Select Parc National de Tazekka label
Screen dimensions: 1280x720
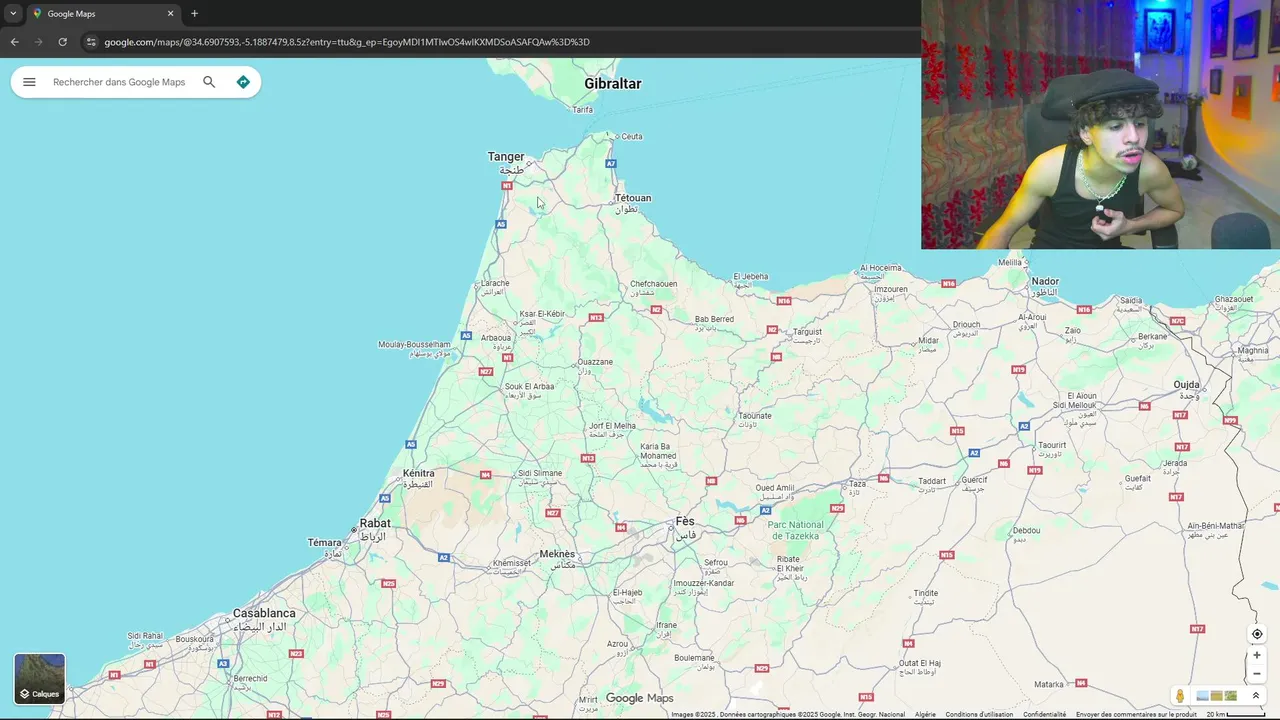coord(797,530)
